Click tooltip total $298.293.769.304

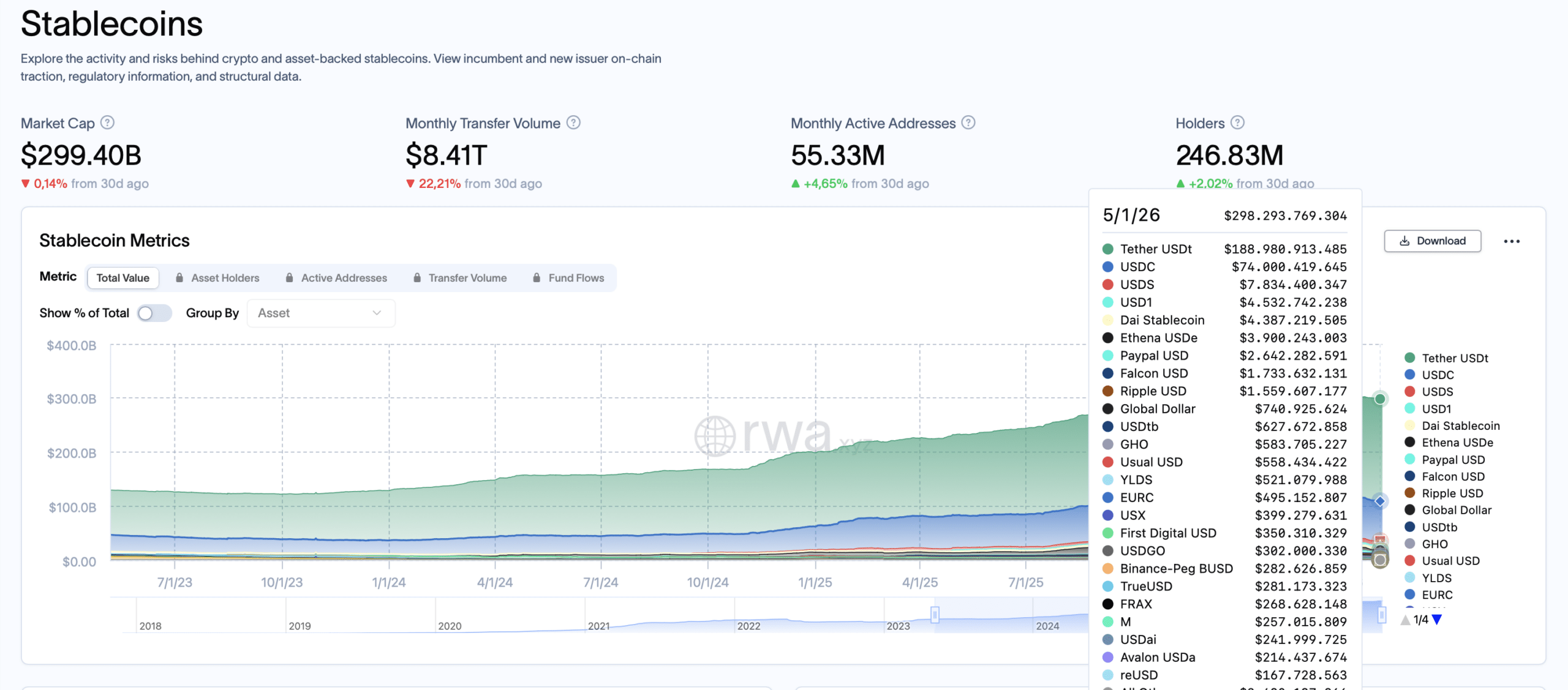coord(1286,216)
